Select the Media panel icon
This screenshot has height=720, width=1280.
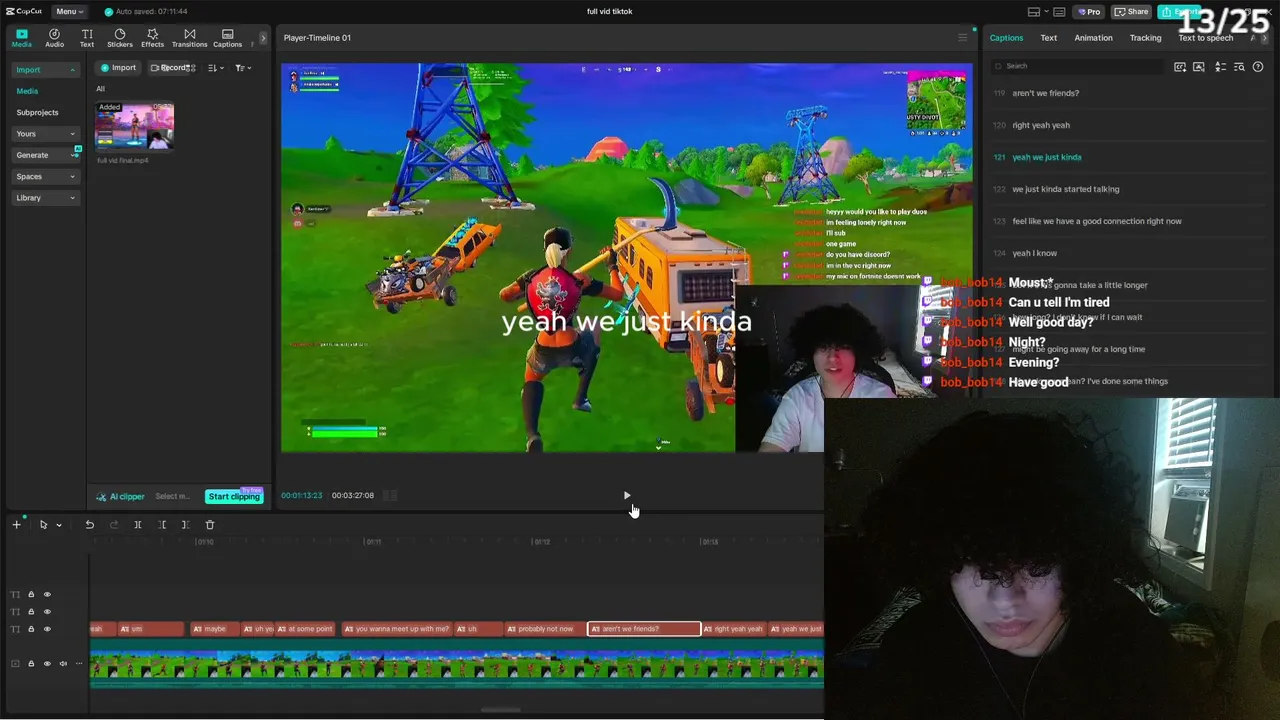(21, 38)
